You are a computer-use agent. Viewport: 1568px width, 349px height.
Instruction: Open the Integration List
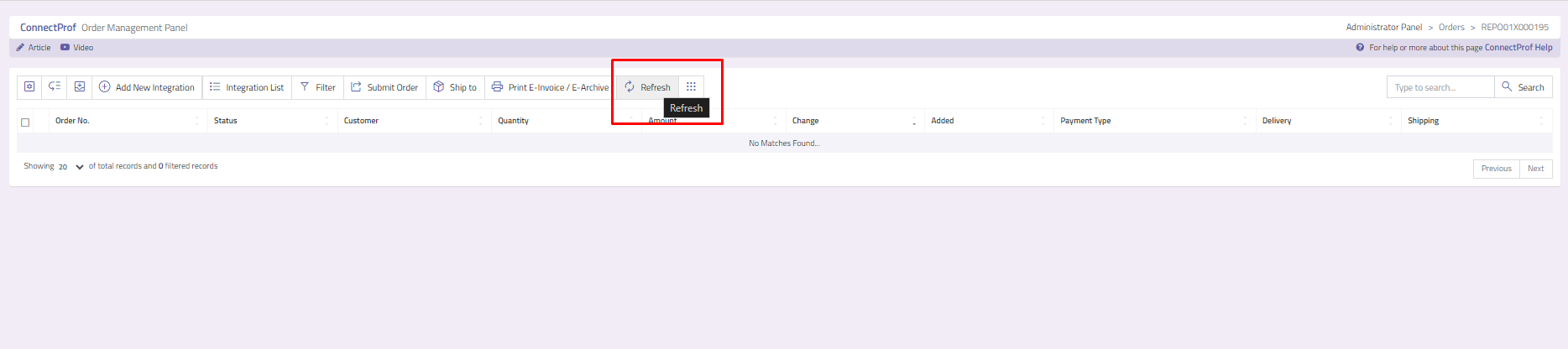(x=247, y=87)
